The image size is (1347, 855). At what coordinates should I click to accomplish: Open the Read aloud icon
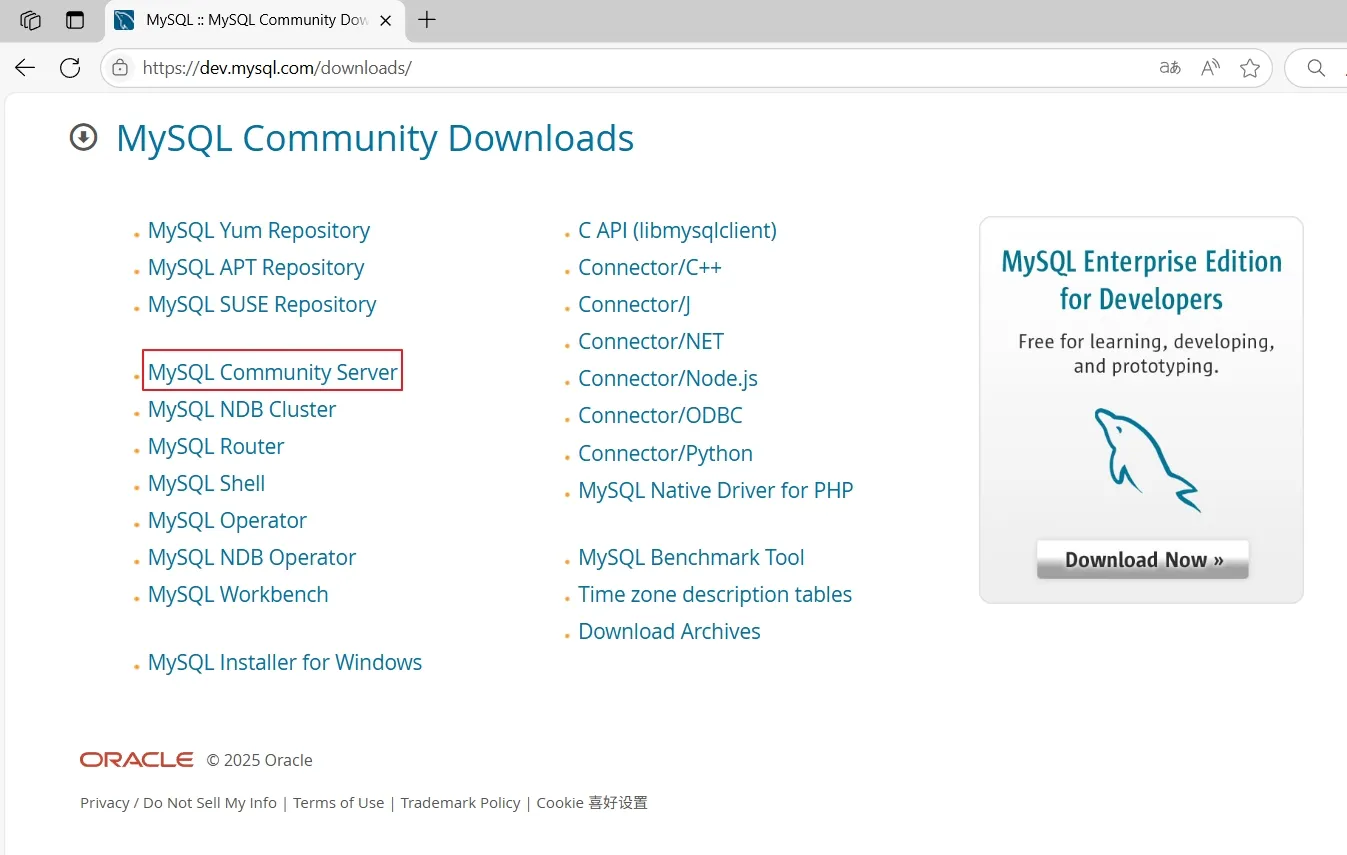[x=1210, y=68]
